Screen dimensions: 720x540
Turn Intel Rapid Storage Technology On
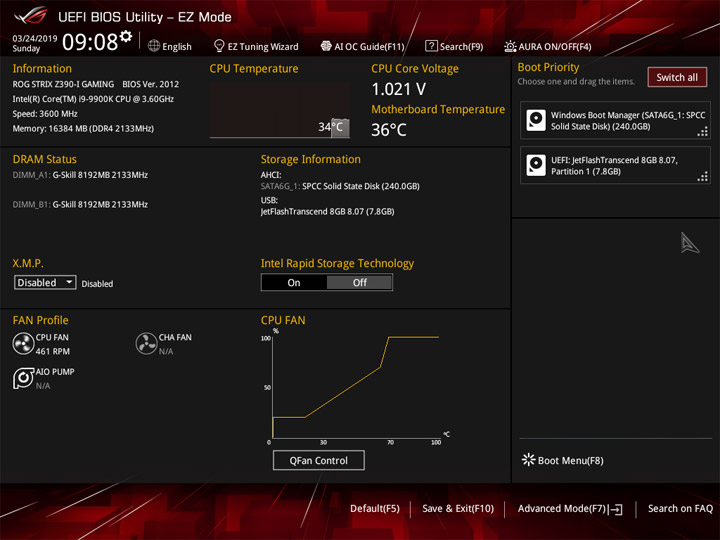tap(294, 282)
